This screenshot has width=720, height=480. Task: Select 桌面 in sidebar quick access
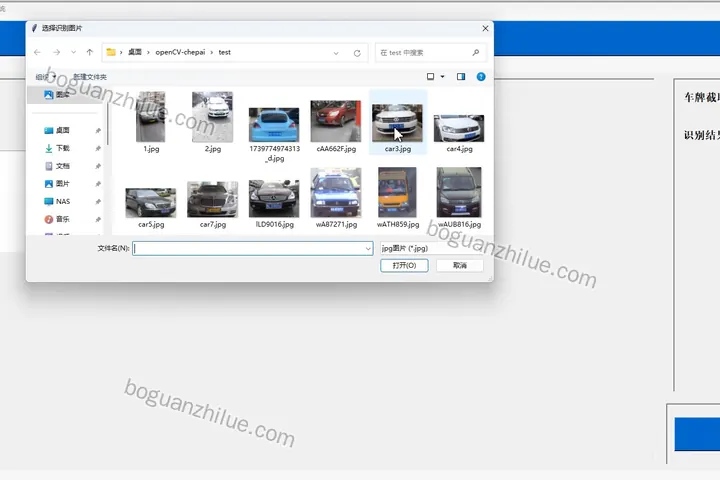point(62,130)
